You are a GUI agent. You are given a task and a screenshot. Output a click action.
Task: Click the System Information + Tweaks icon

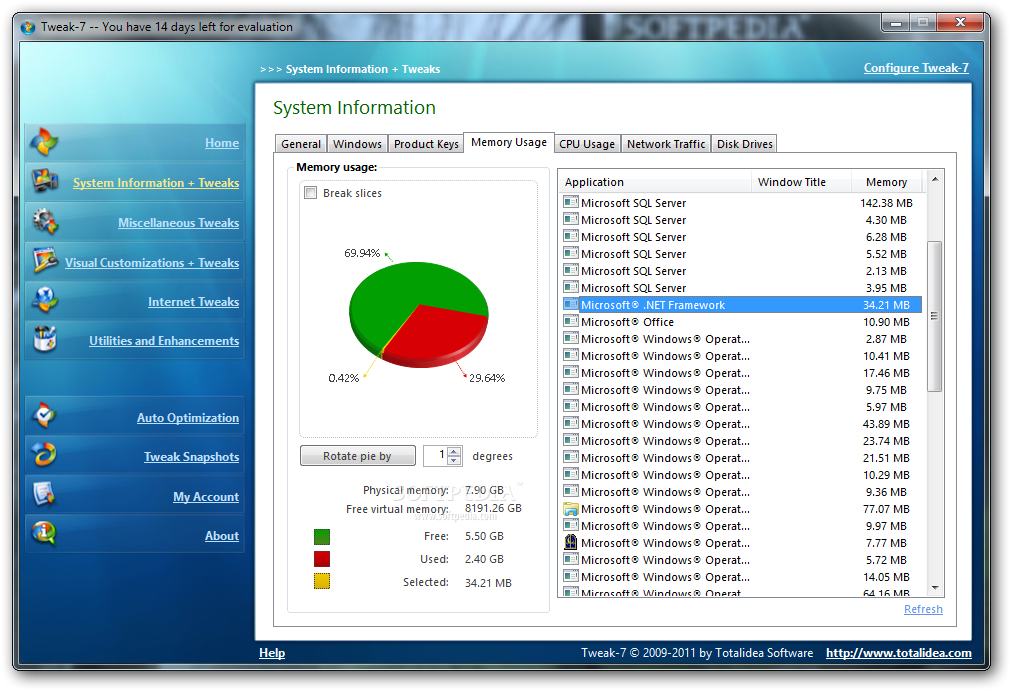click(44, 181)
